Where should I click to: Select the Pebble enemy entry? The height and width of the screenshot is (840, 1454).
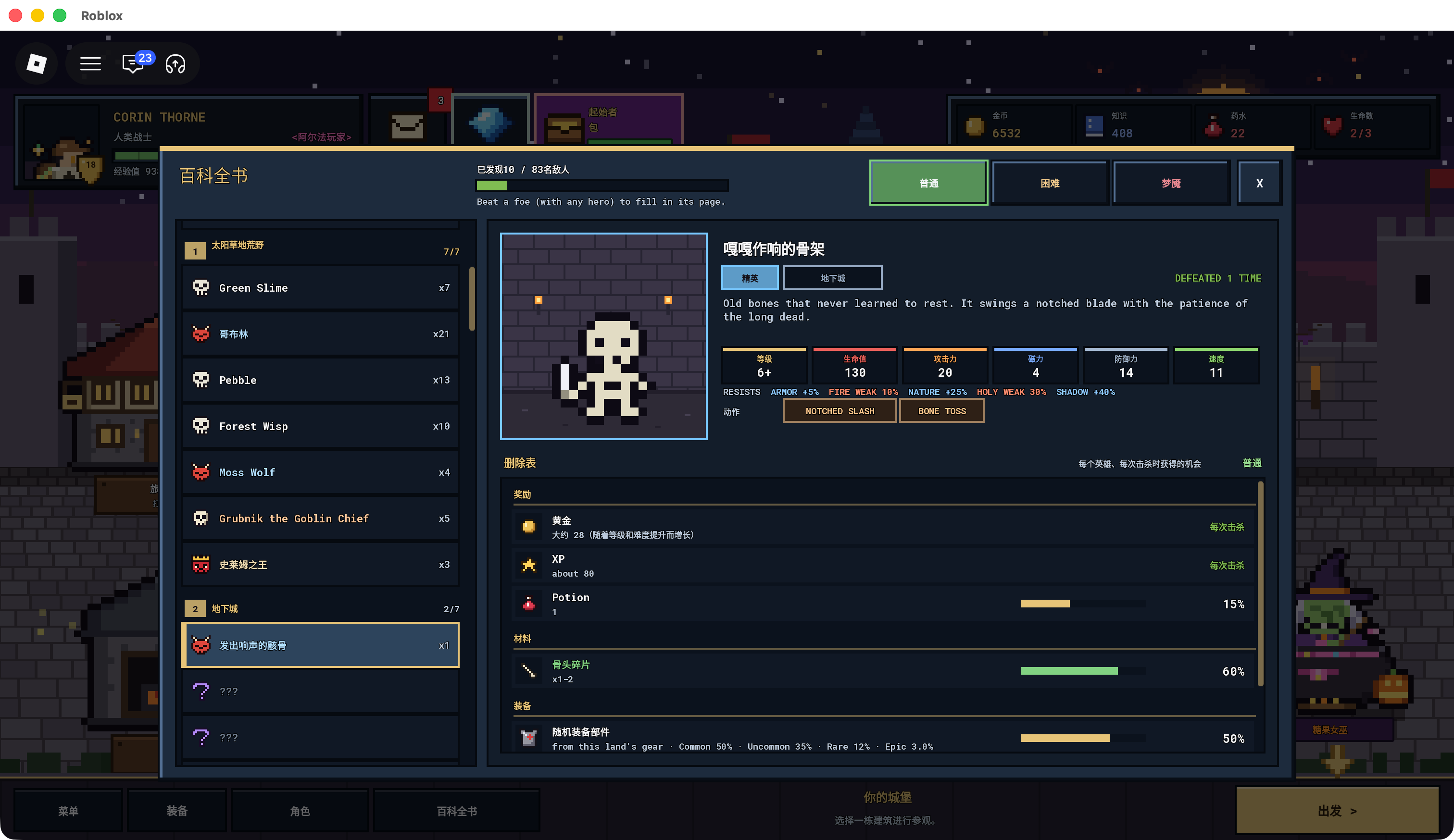[x=320, y=380]
